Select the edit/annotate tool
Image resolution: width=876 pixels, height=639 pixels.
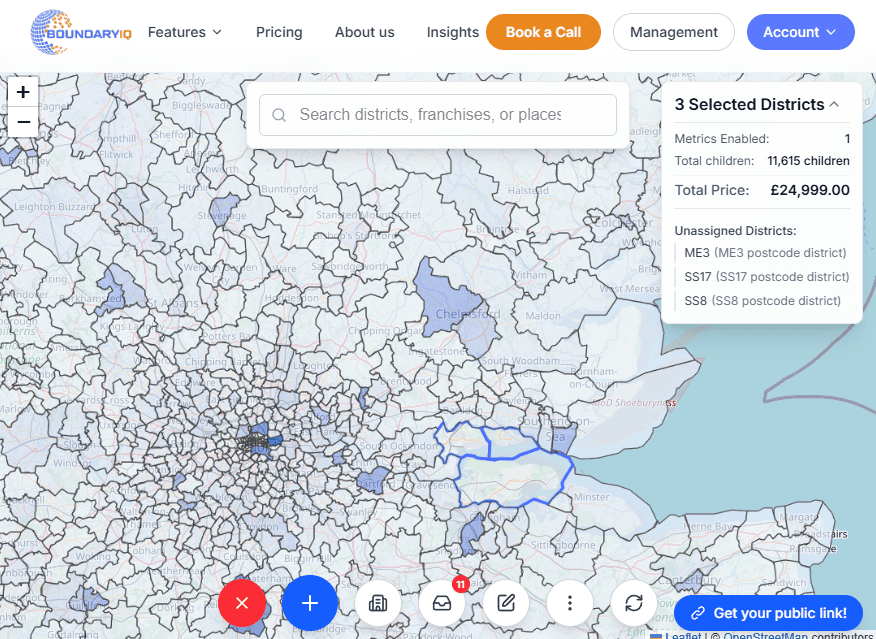(x=506, y=603)
